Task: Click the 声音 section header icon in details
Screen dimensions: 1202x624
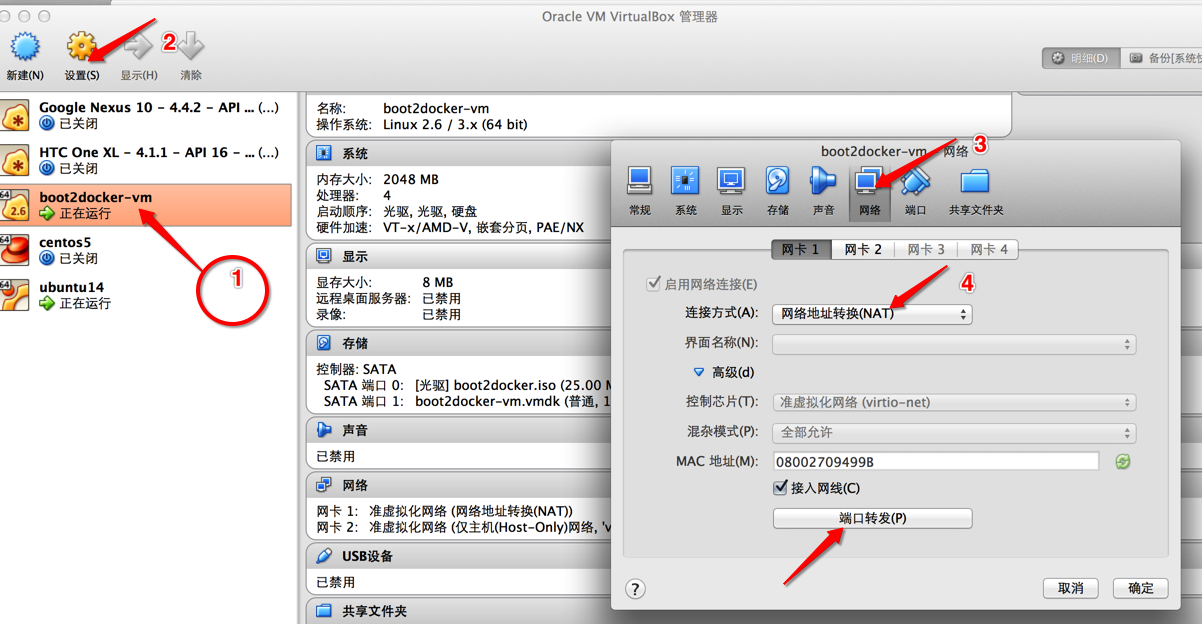Action: [324, 430]
